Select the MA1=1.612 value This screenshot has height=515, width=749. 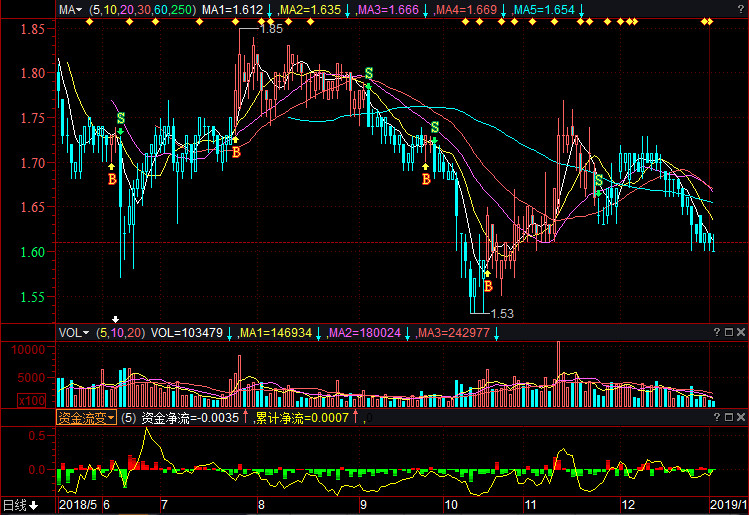[x=232, y=10]
